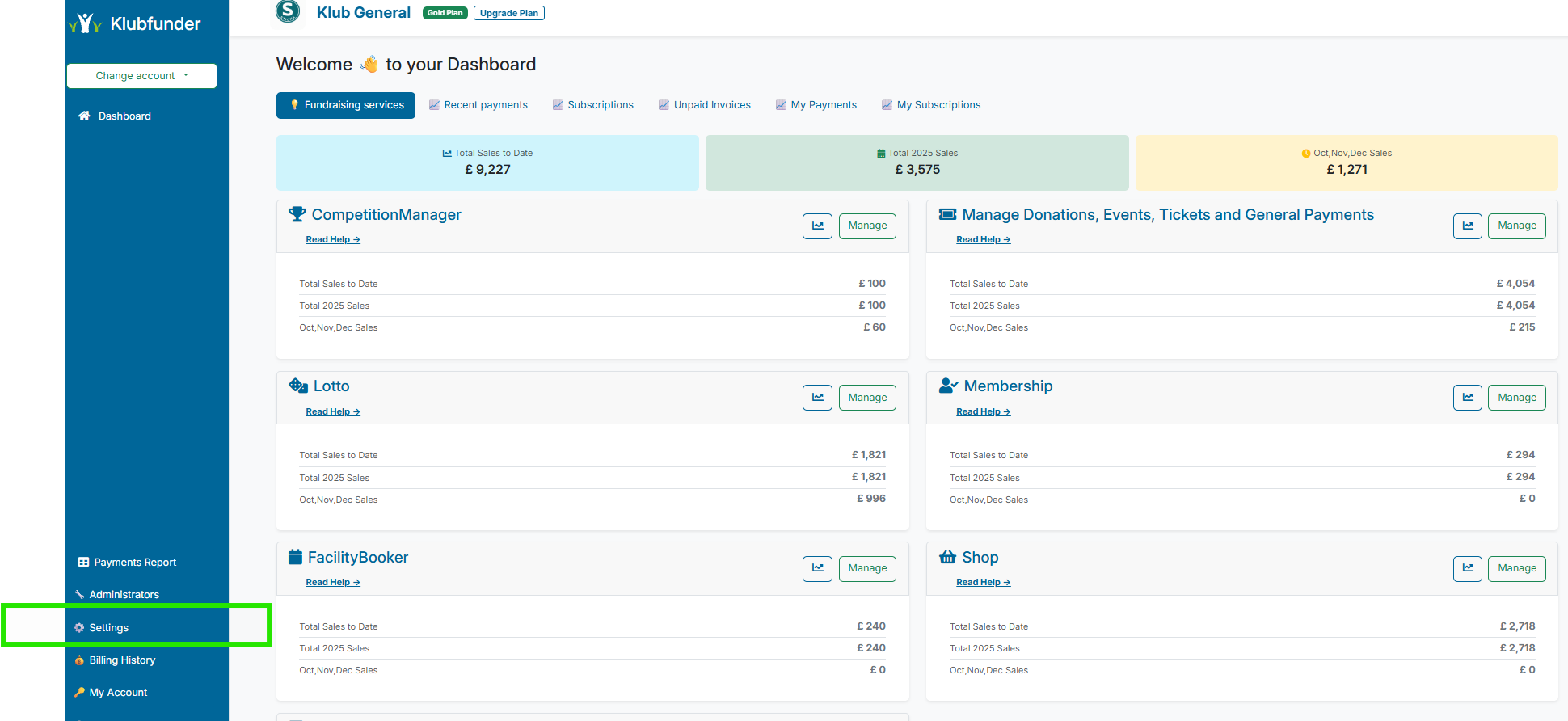This screenshot has width=1568, height=721.
Task: Open Read Help for CompetitionManager
Action: 333,240
